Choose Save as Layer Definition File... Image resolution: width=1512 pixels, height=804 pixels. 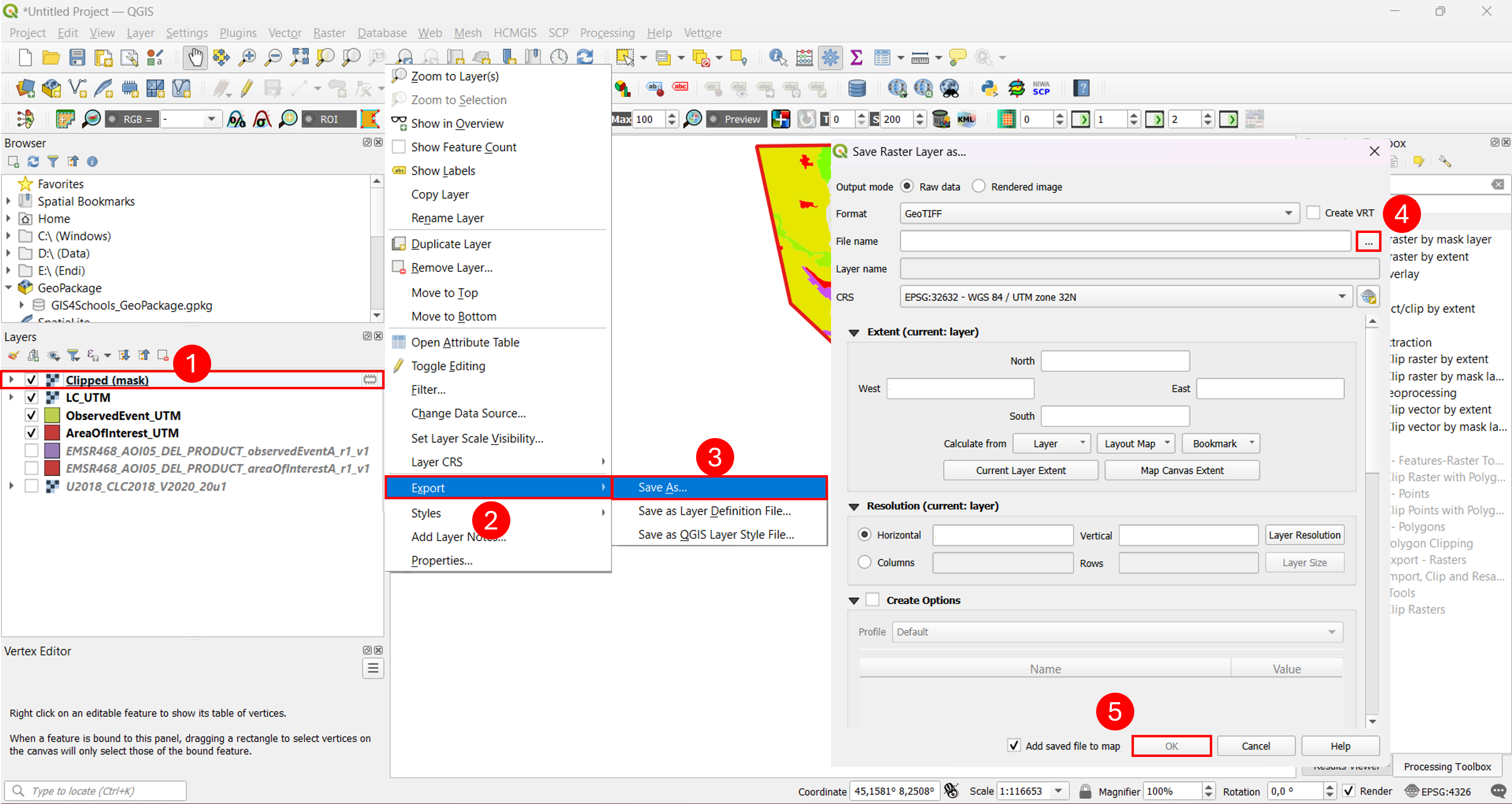(720, 511)
